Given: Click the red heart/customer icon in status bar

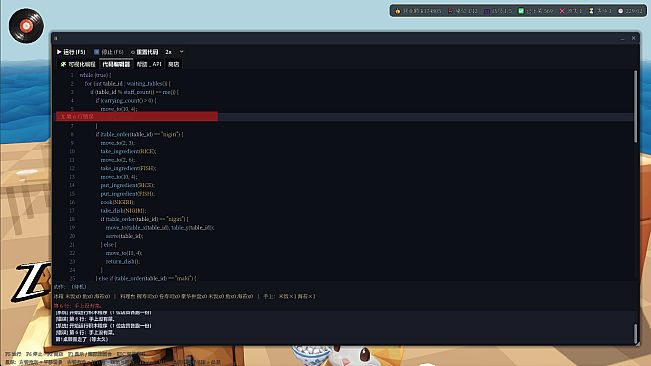Looking at the screenshot, I should 450,11.
